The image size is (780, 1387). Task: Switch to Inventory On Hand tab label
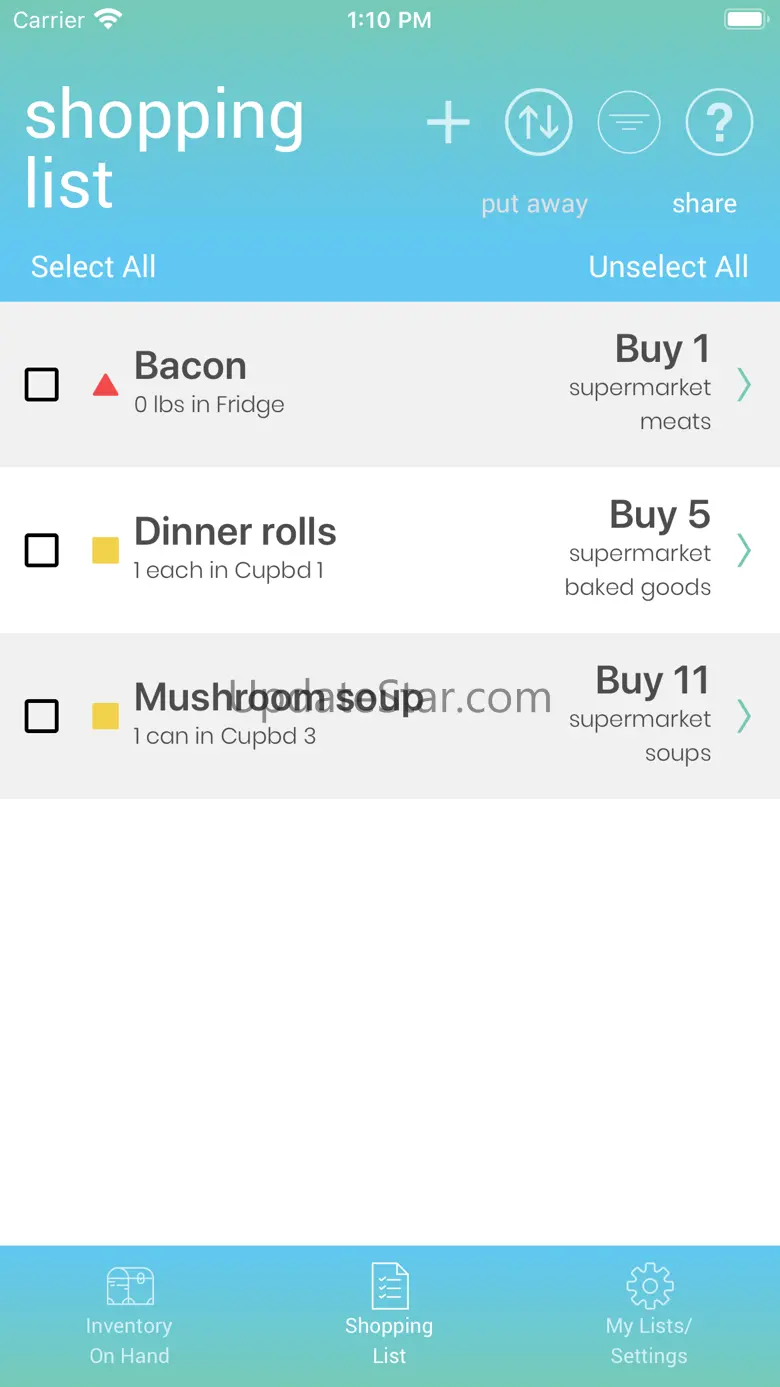129,1341
